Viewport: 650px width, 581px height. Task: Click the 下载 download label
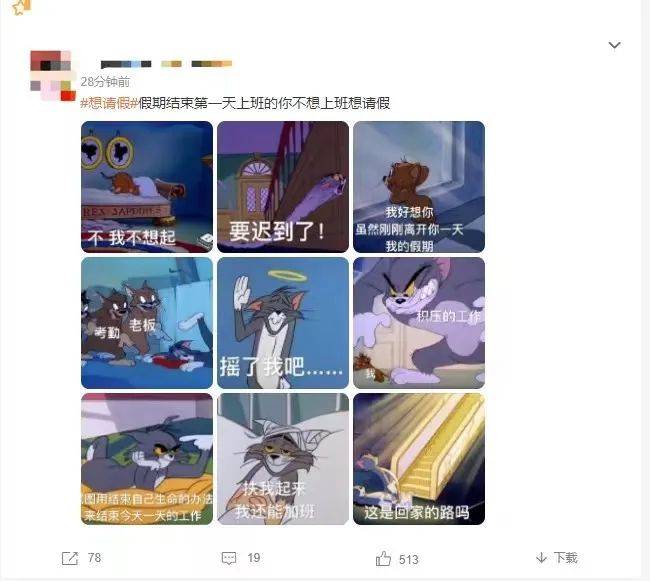[x=565, y=558]
